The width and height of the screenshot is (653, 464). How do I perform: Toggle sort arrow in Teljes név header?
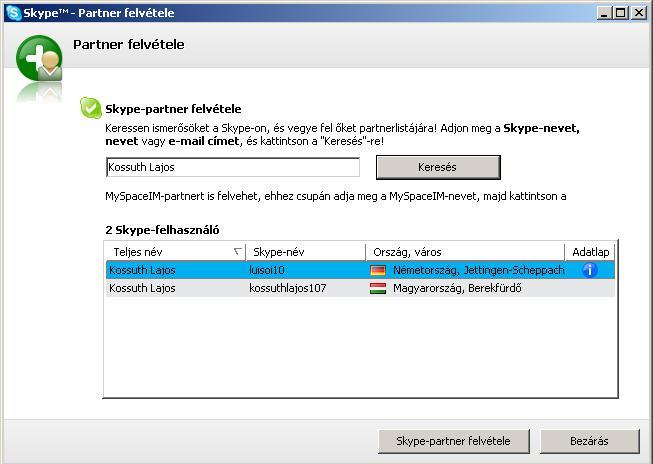[236, 252]
